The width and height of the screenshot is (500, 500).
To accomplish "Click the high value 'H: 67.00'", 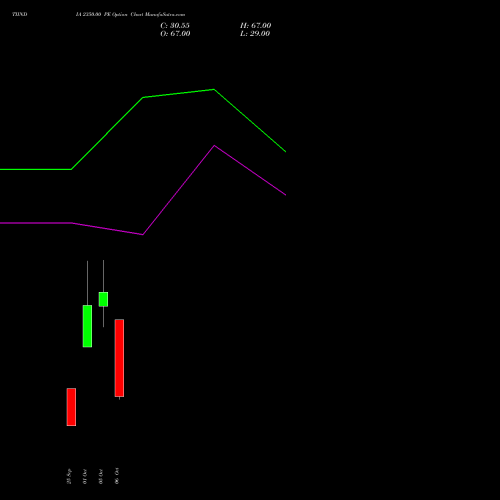I will click(255, 26).
